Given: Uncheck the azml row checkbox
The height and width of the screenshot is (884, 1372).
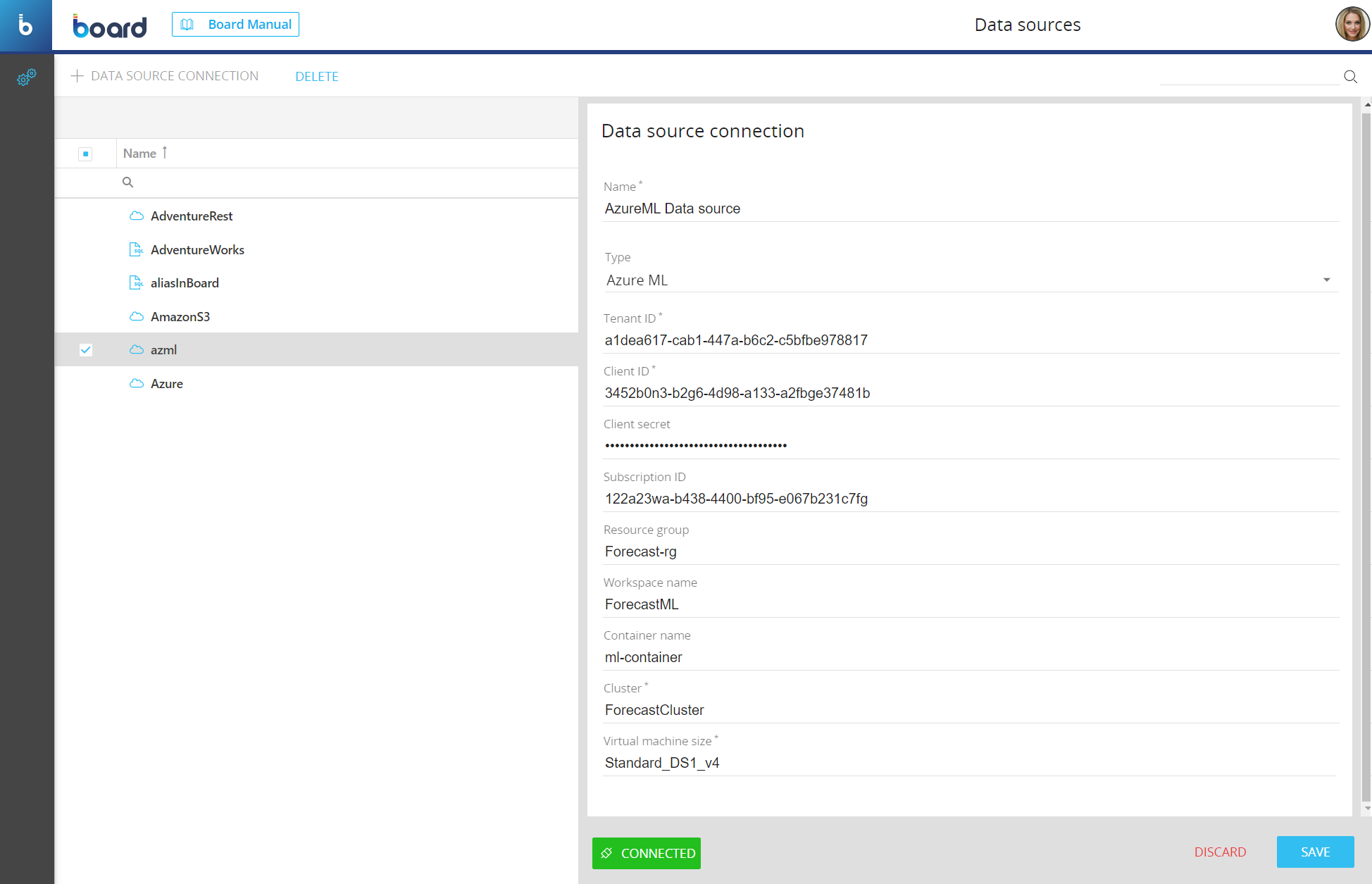Looking at the screenshot, I should (86, 350).
